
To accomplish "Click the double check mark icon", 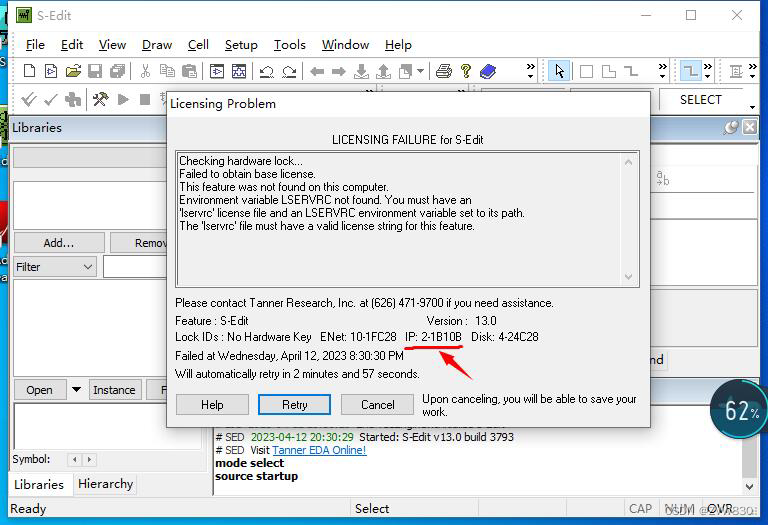I will point(29,100).
